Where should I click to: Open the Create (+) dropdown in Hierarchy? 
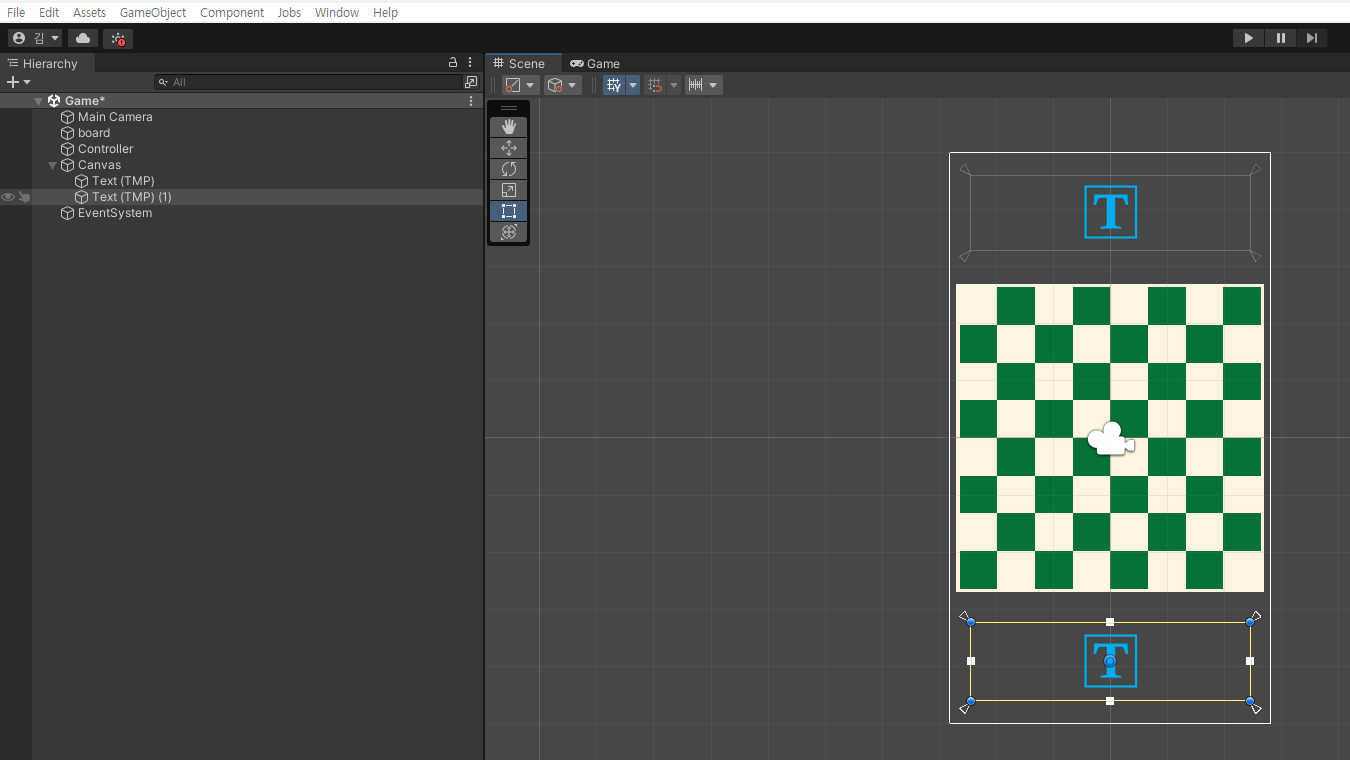pos(18,82)
